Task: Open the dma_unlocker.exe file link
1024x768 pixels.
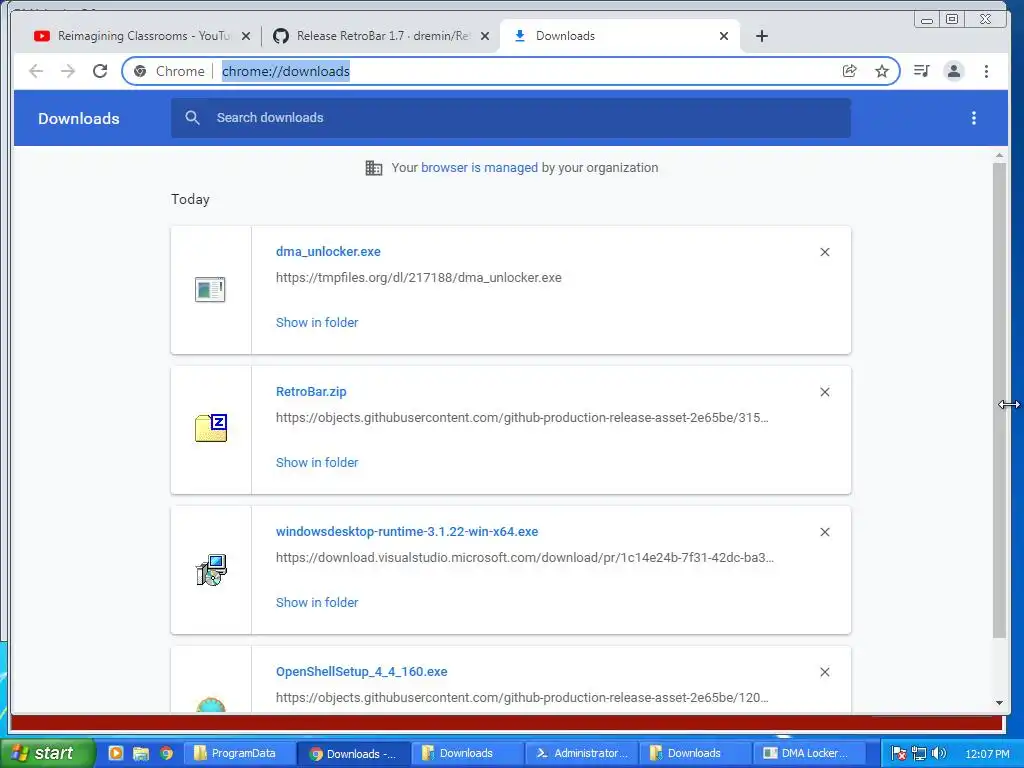Action: pos(328,251)
